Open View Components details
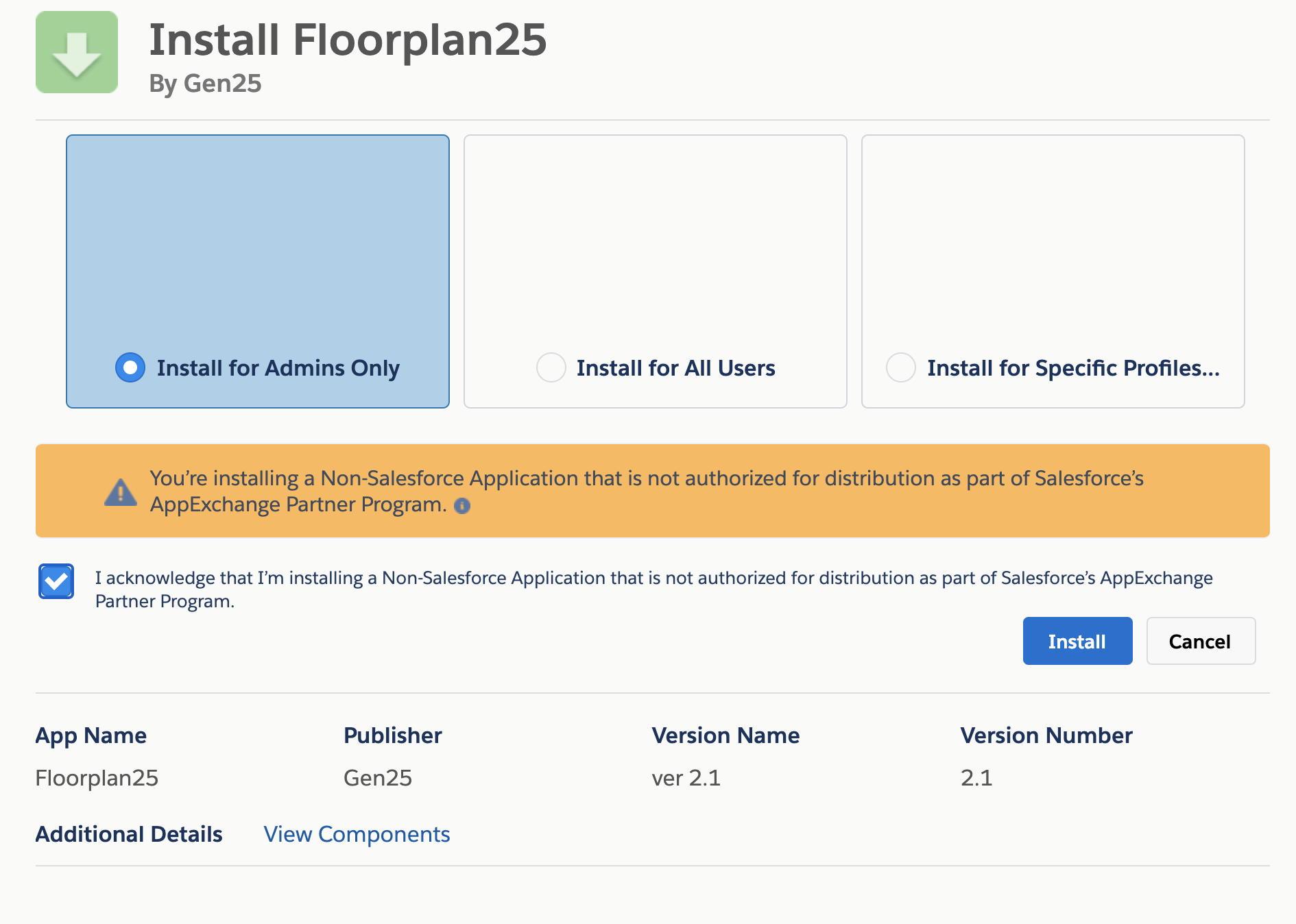This screenshot has width=1296, height=924. pyautogui.click(x=357, y=834)
